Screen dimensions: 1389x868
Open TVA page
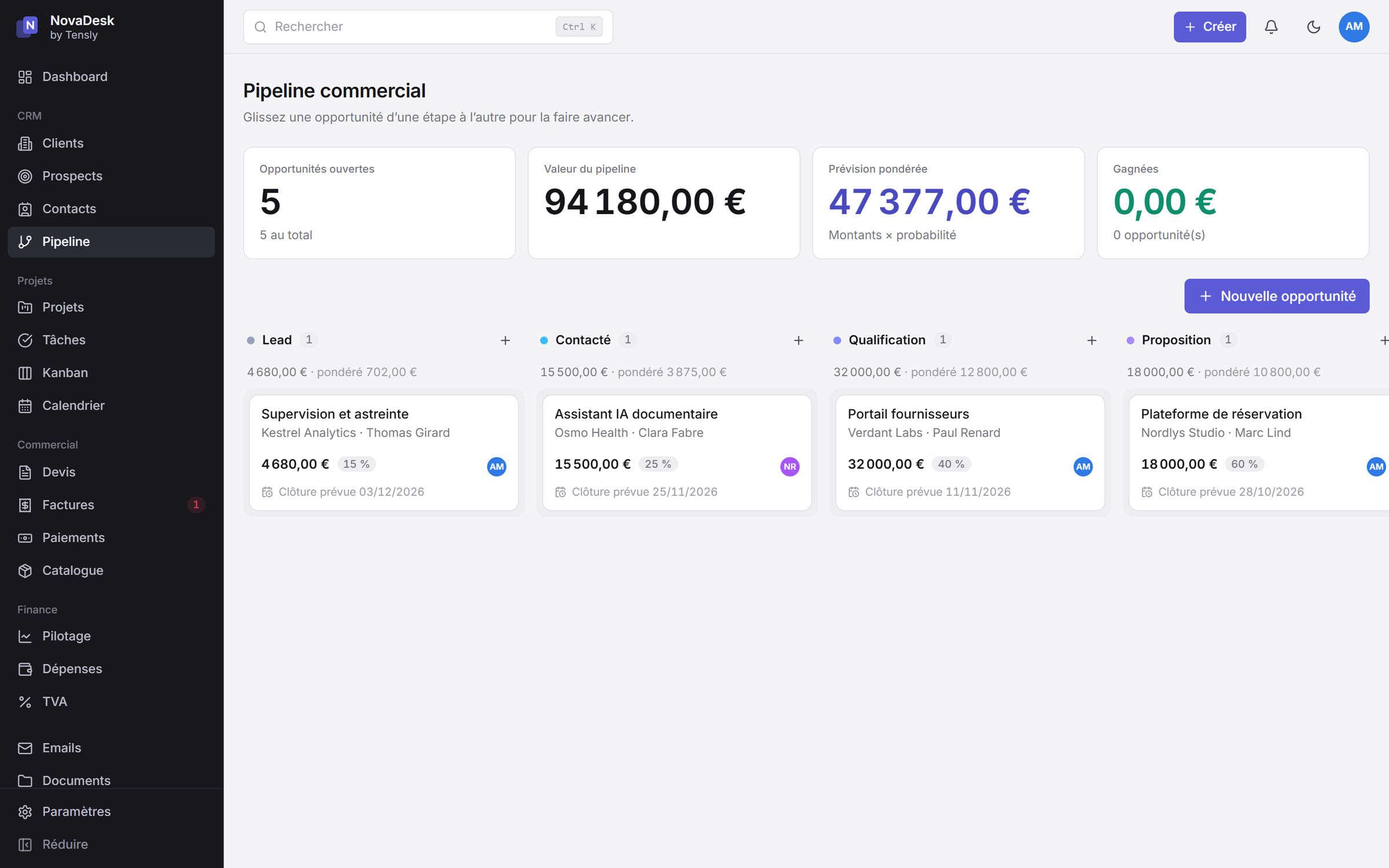pyautogui.click(x=111, y=701)
